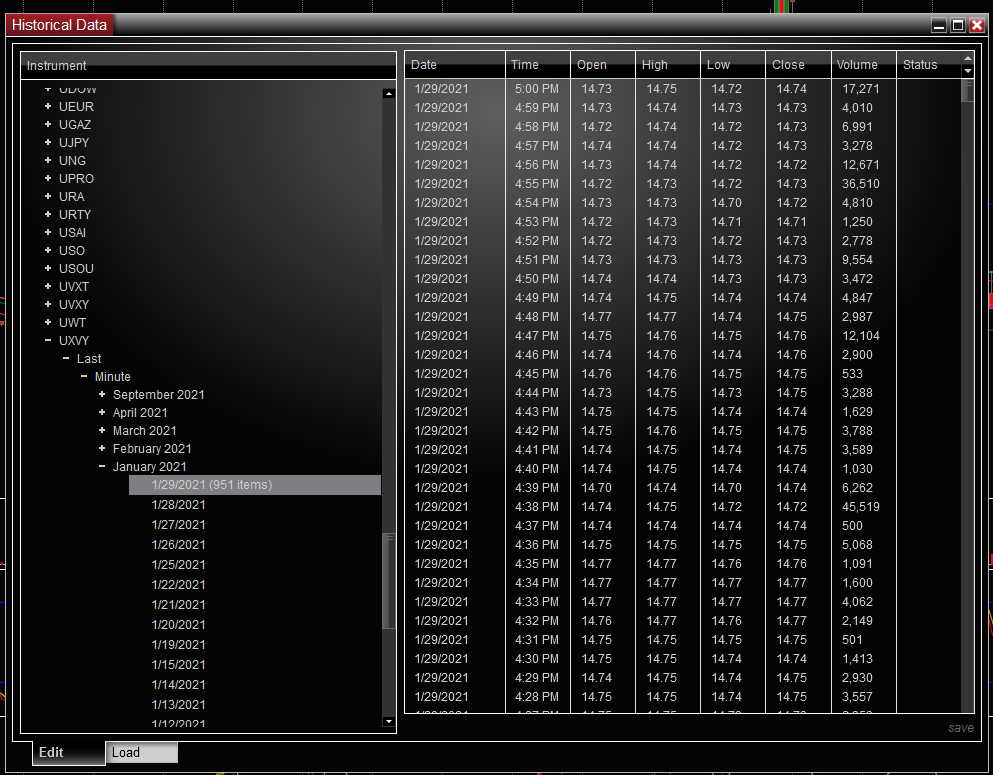
Task: Sort by the Date column header
Action: [x=455, y=65]
